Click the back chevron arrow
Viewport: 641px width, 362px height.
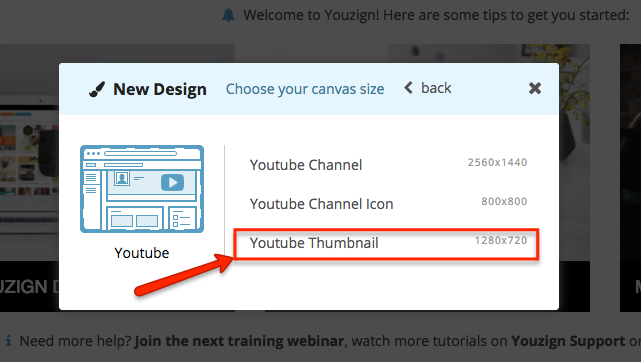[x=408, y=88]
